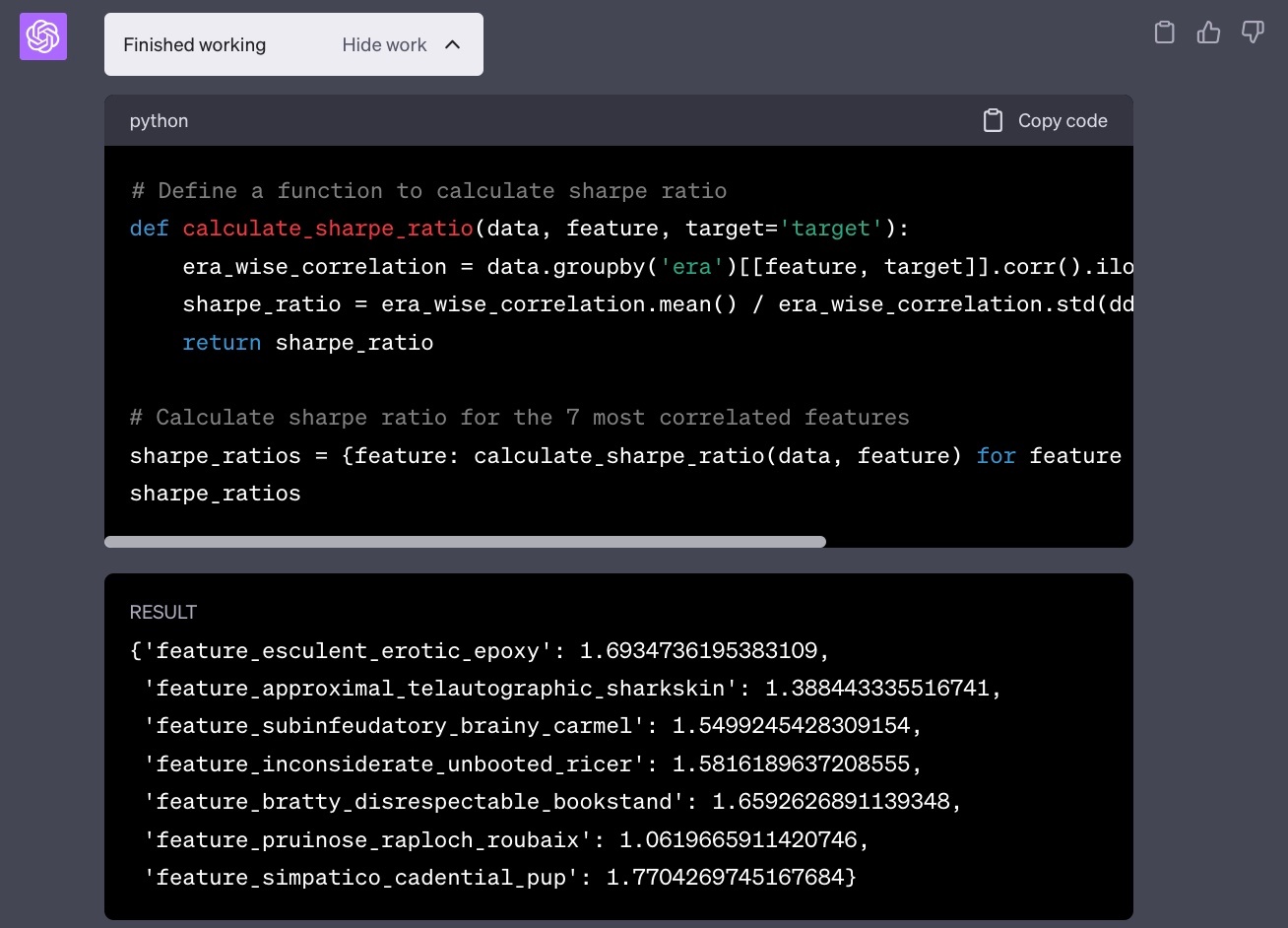Screen dimensions: 1288x928
Task: Click the comment 'Define a function to calculate sharpe ratio'
Action: pos(428,190)
